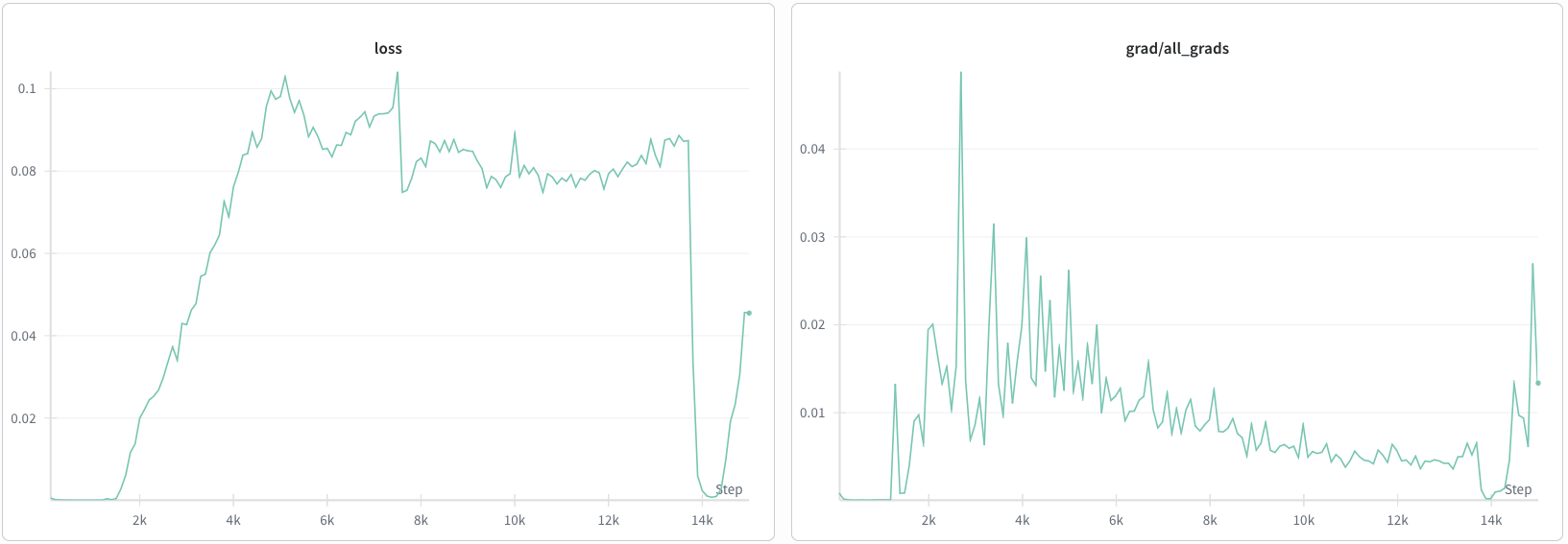Click the 0.02 y-axis label on the loss chart
The height and width of the screenshot is (544, 1568).
click(24, 419)
